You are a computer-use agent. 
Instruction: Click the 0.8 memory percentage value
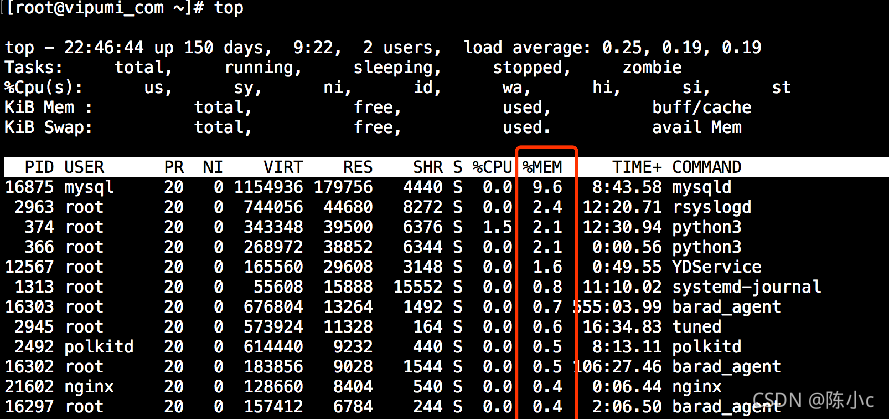547,287
